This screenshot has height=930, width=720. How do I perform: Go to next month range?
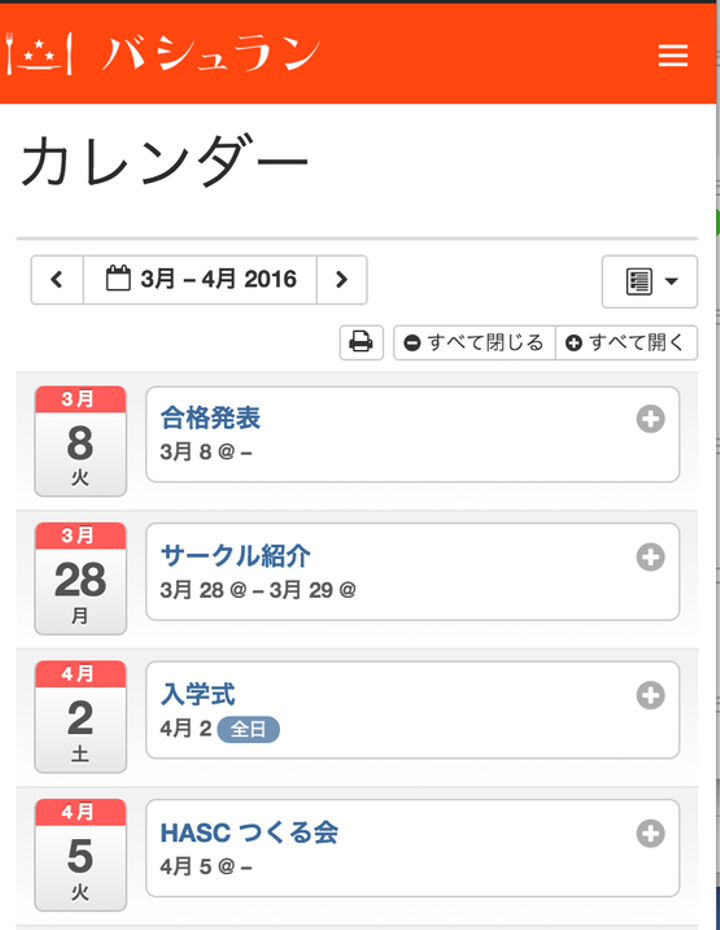[342, 280]
